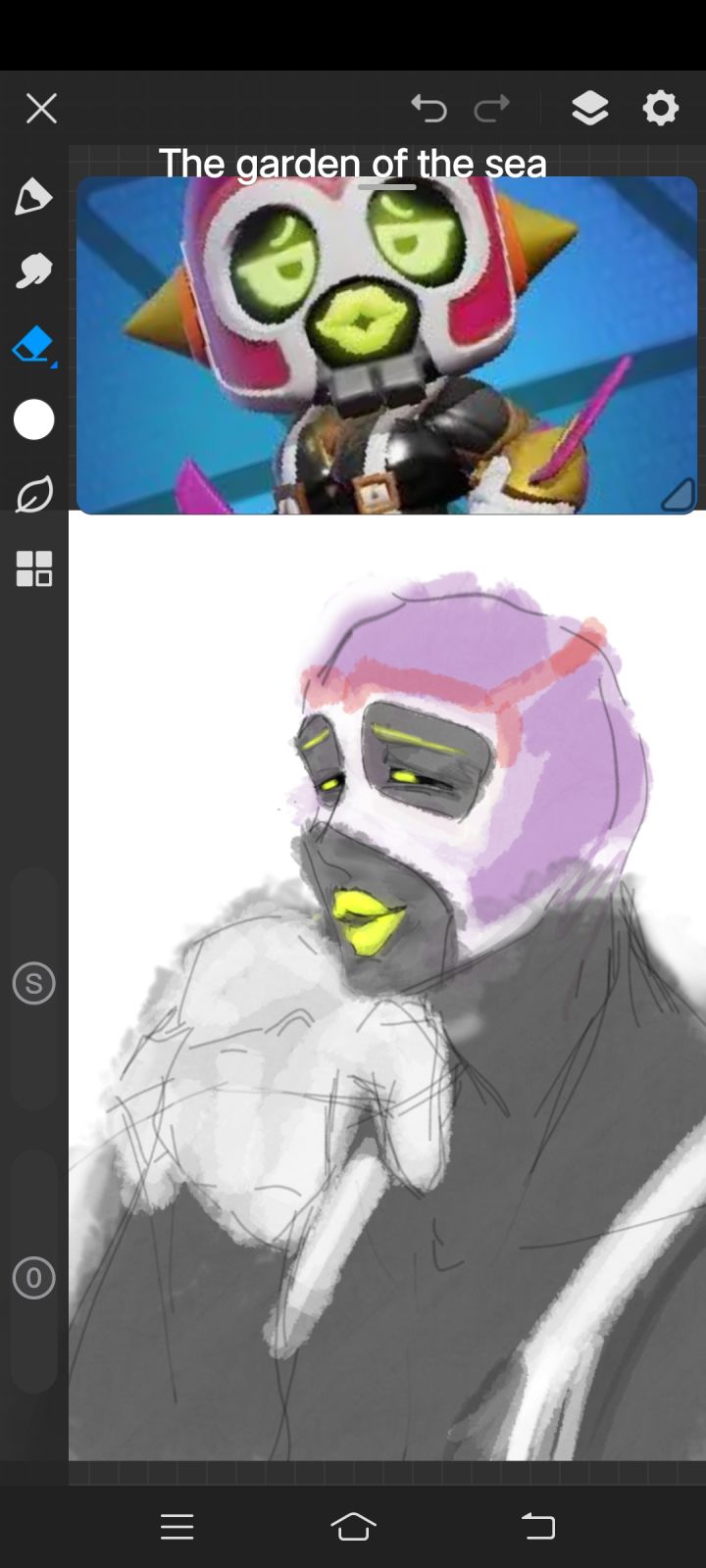
Task: Open the white color swatch
Action: [x=33, y=419]
